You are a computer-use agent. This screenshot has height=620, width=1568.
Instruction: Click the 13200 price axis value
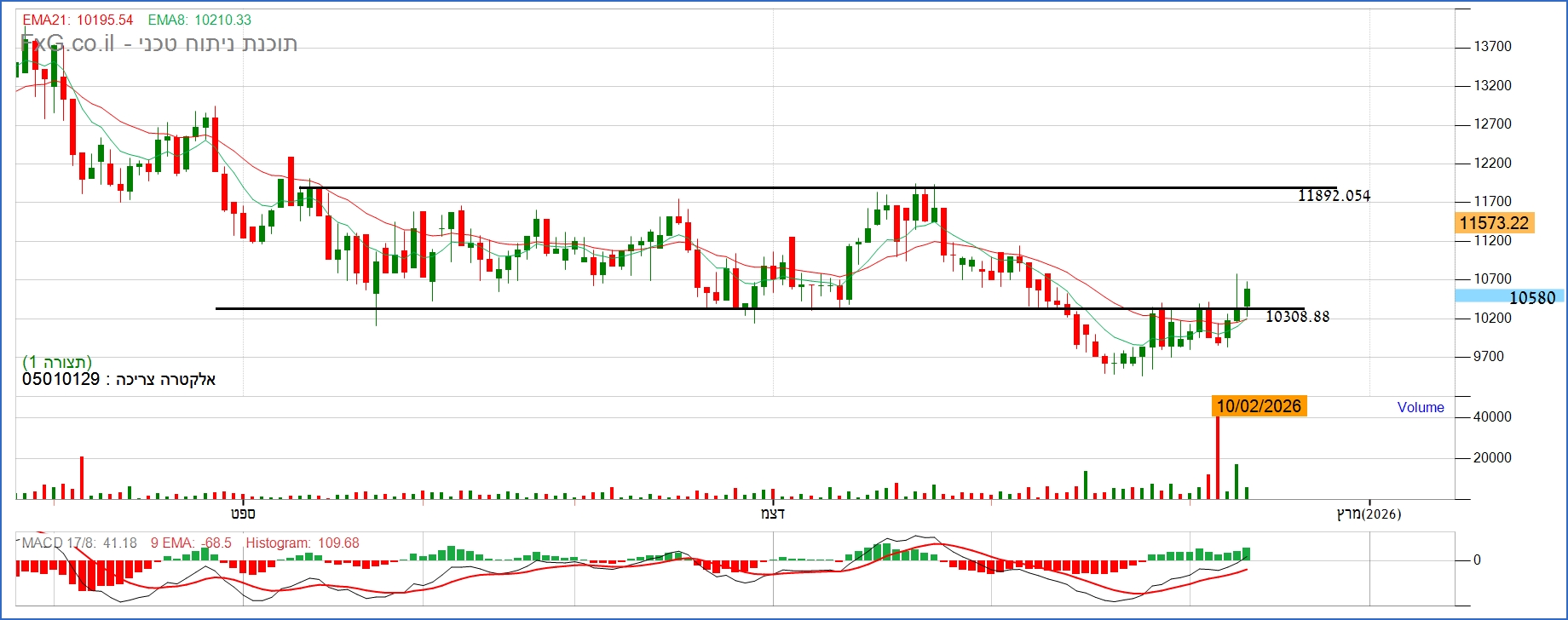tap(1493, 85)
